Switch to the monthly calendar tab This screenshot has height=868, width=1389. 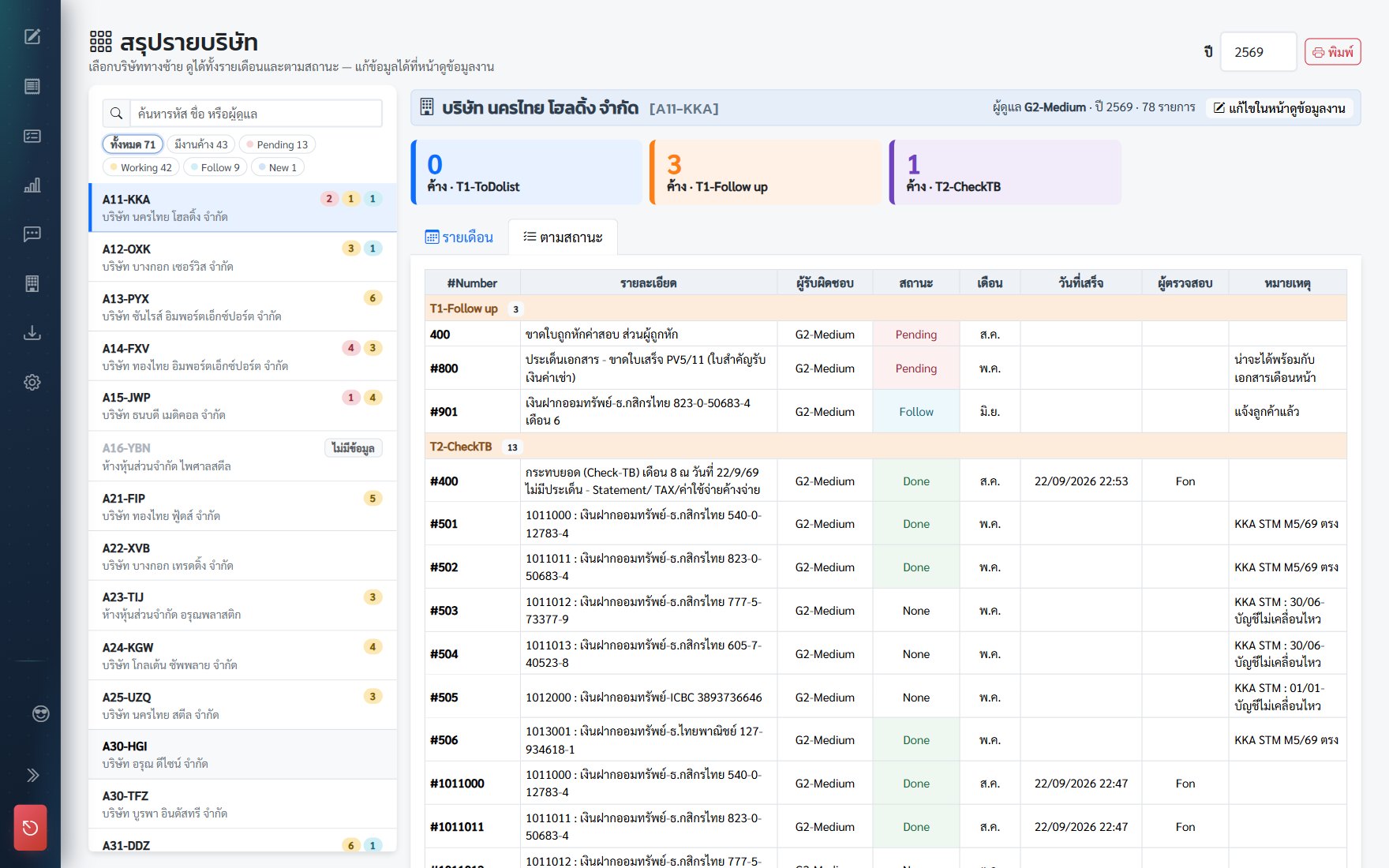click(459, 238)
